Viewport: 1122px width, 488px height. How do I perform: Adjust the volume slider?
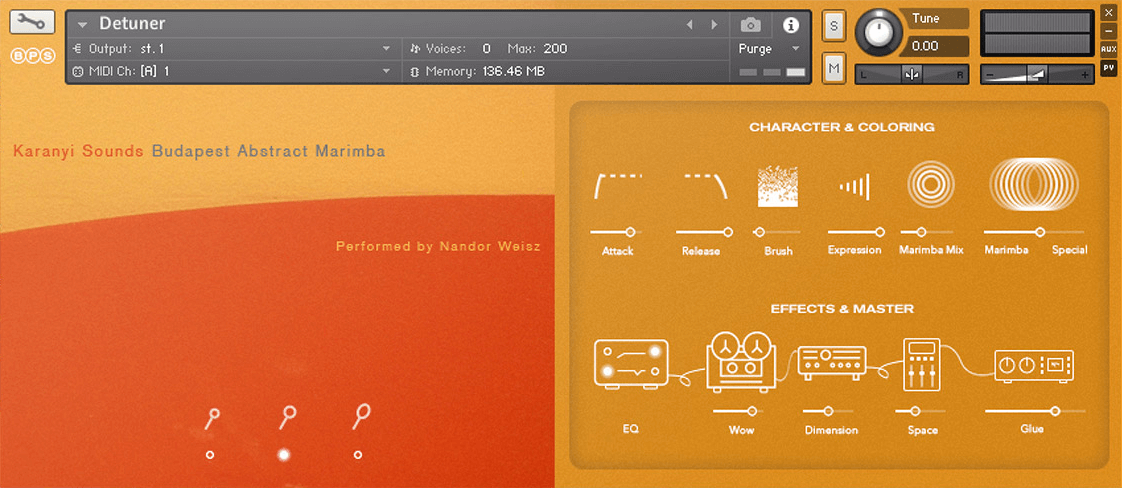tap(1038, 74)
